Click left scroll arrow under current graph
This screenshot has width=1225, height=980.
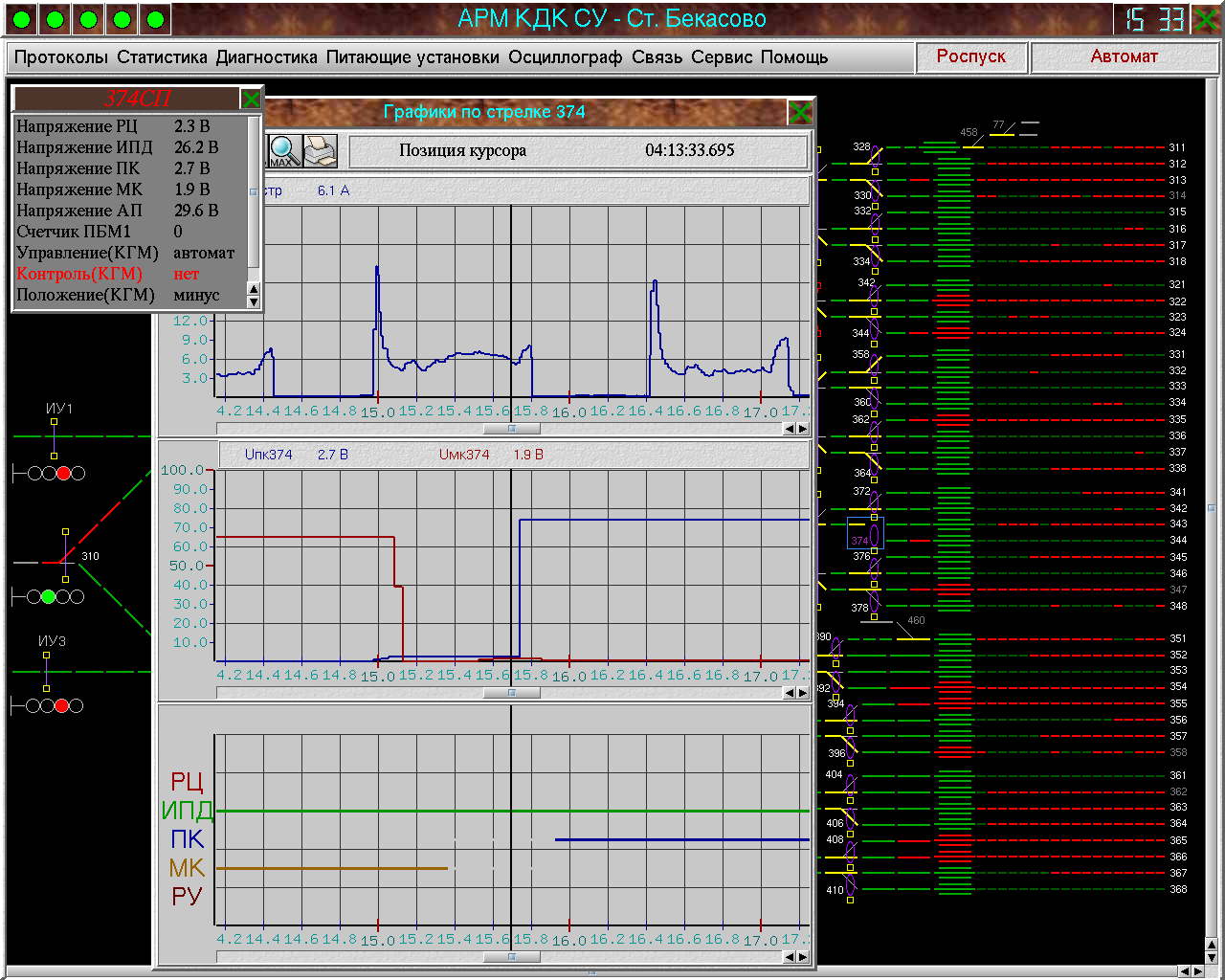[x=790, y=429]
